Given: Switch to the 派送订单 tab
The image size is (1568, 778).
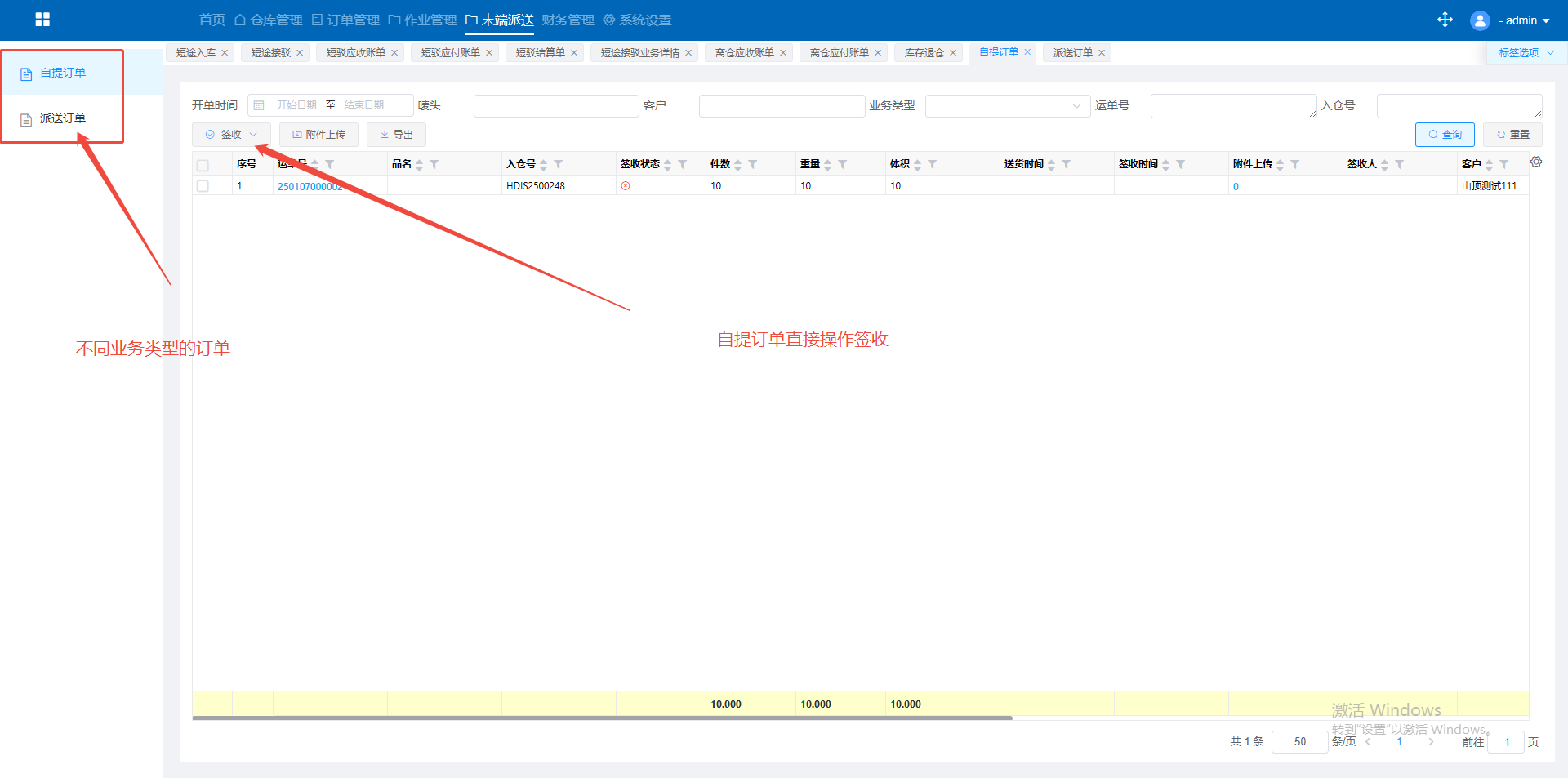Looking at the screenshot, I should [1072, 53].
